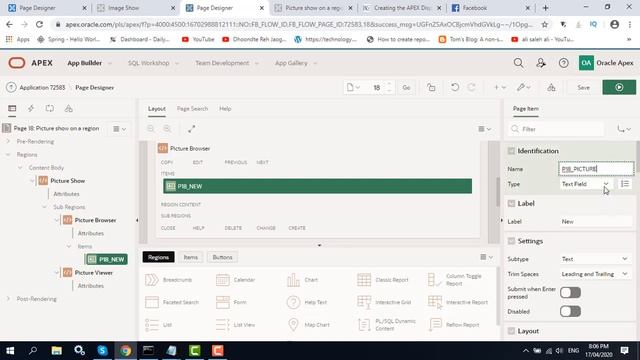Image resolution: width=640 pixels, height=360 pixels.
Task: Open the Help tab in center pane
Action: pyautogui.click(x=225, y=109)
